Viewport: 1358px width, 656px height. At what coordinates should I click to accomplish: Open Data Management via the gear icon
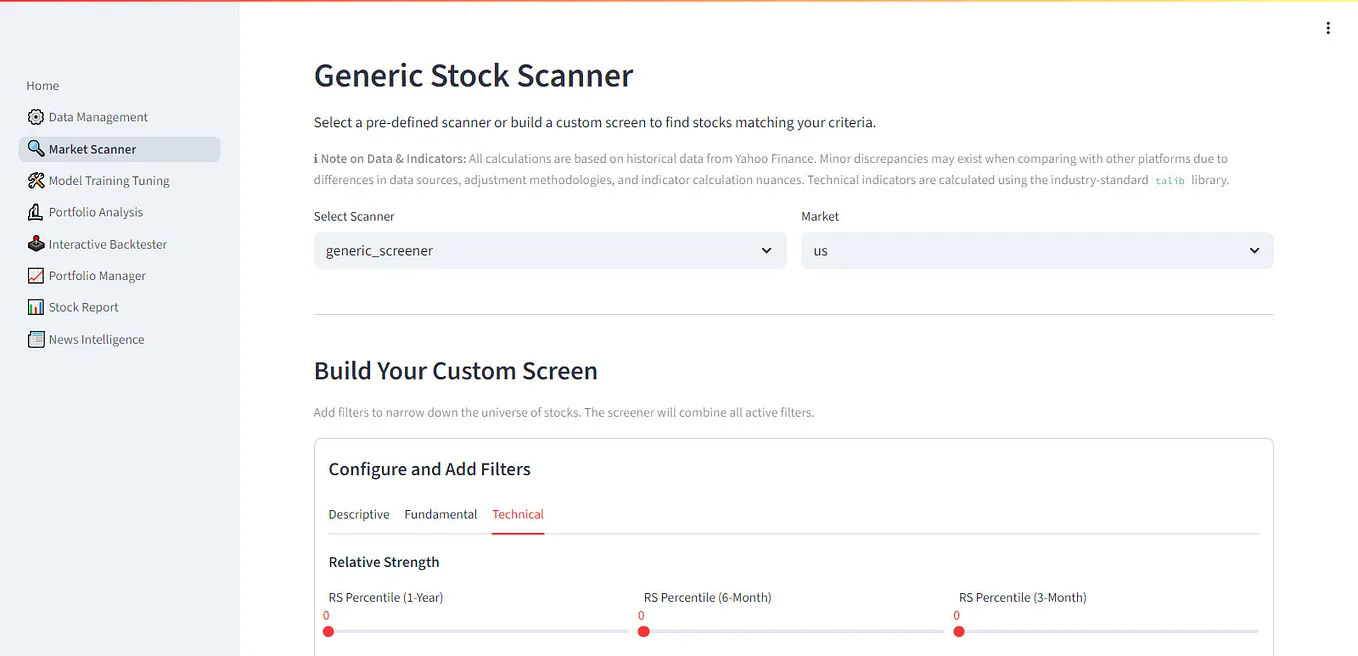pyautogui.click(x=36, y=117)
